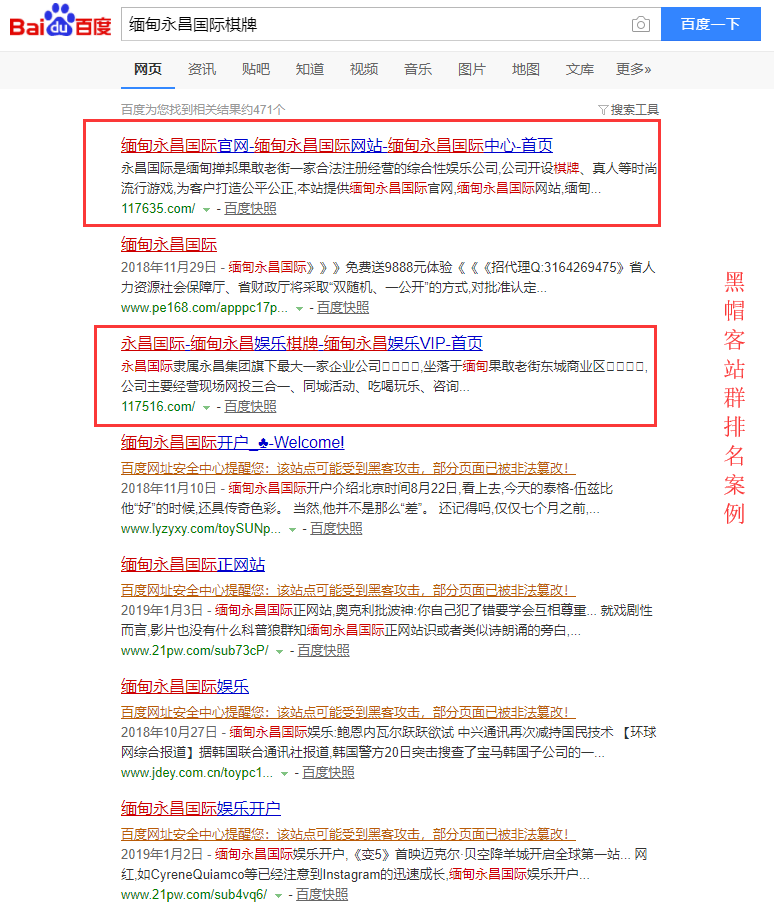This screenshot has height=905, width=774.
Task: Open 百度快照 for 117516.com result
Action: point(250,407)
